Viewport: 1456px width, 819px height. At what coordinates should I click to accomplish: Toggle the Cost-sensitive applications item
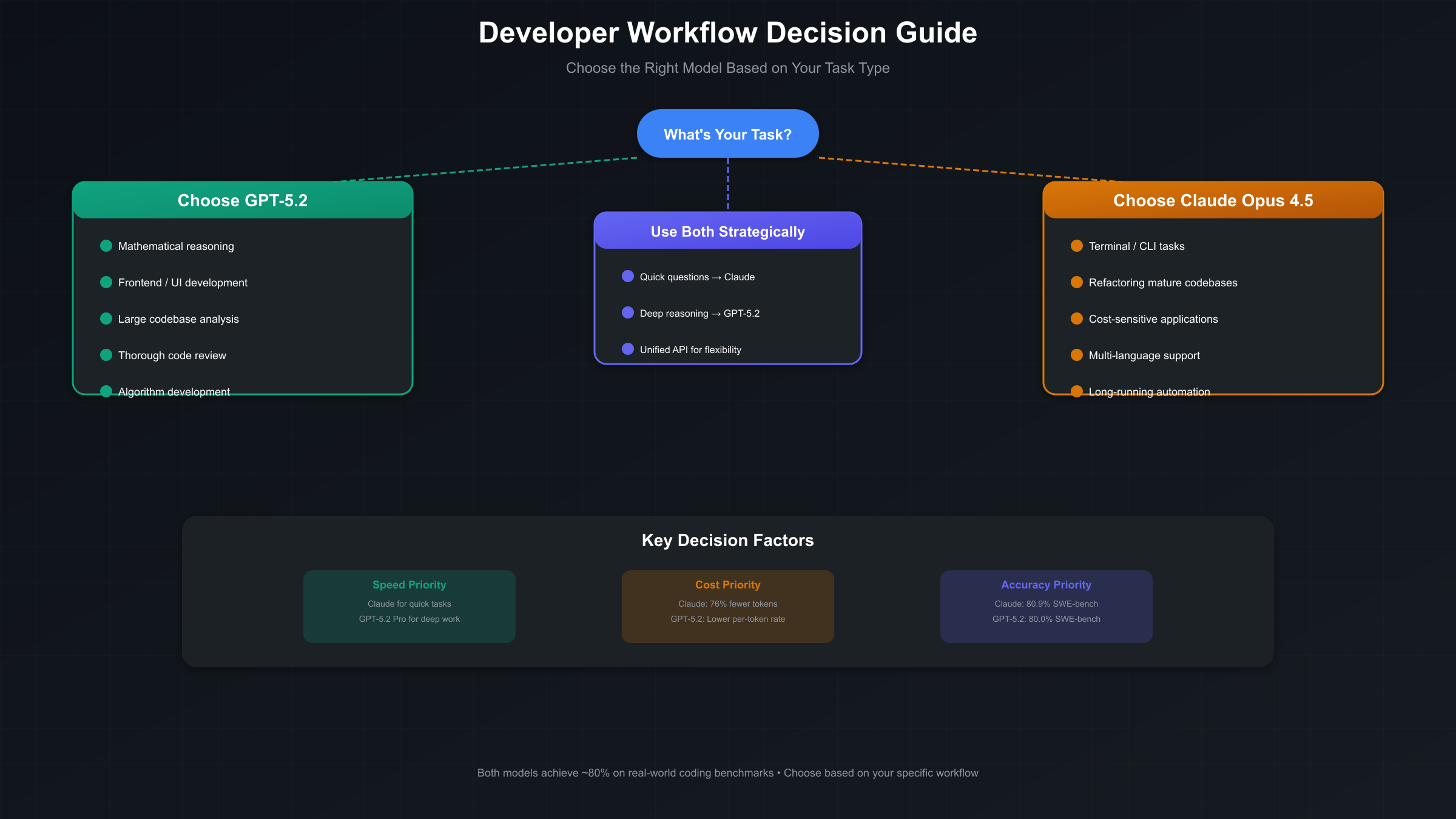(1153, 318)
